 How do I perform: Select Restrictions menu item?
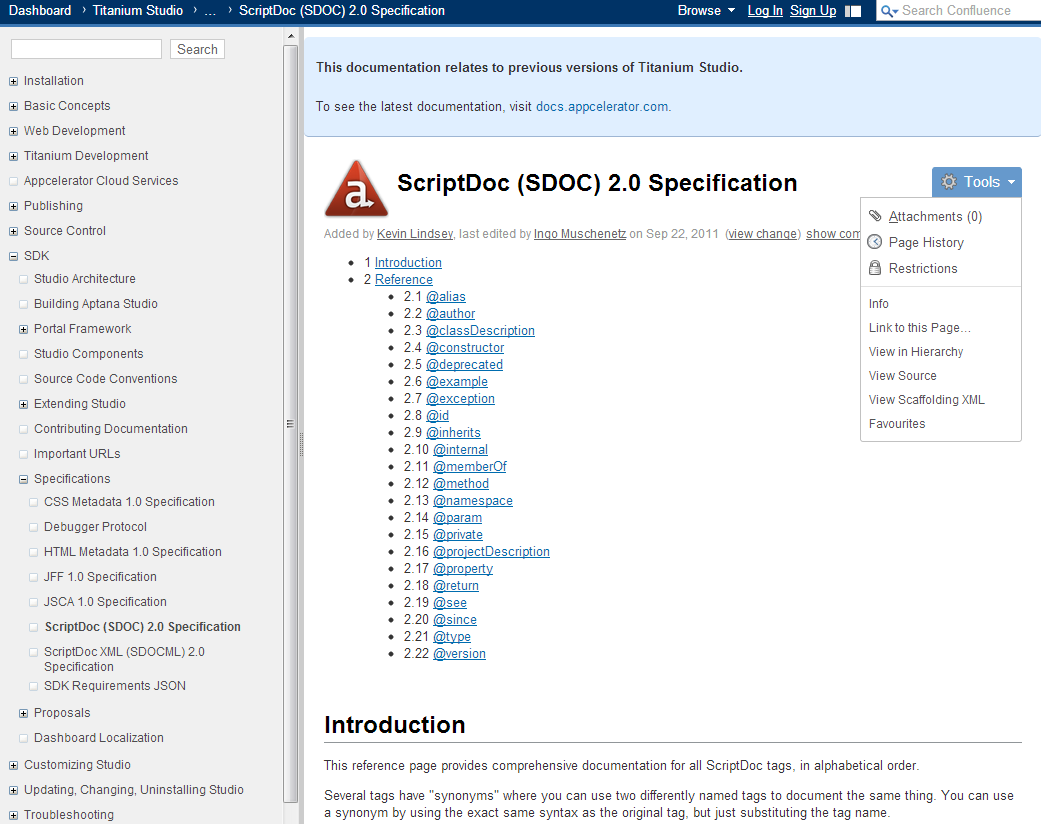tap(923, 268)
